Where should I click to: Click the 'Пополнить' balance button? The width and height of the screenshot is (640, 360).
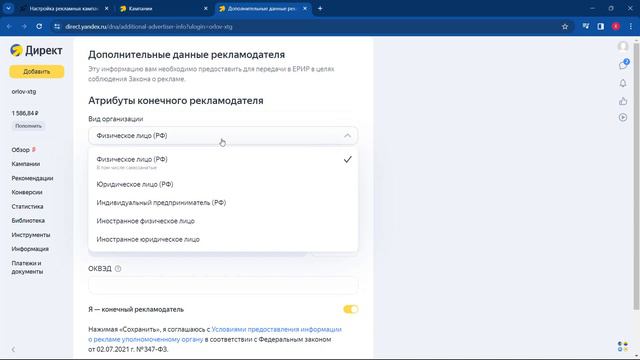29,126
